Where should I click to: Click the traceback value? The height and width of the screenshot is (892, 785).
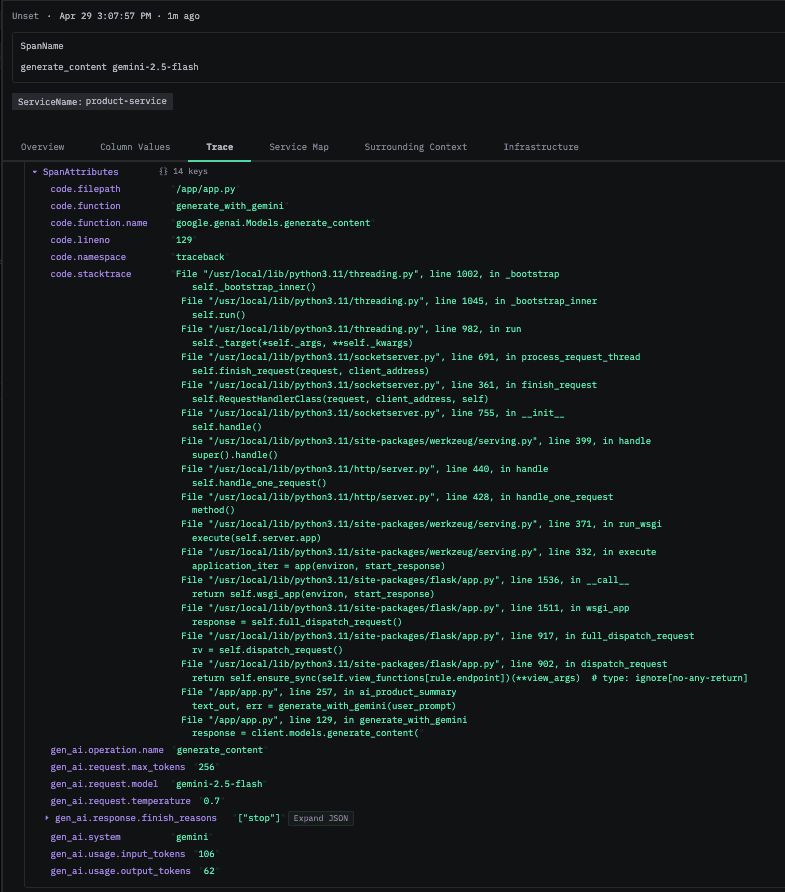point(200,257)
